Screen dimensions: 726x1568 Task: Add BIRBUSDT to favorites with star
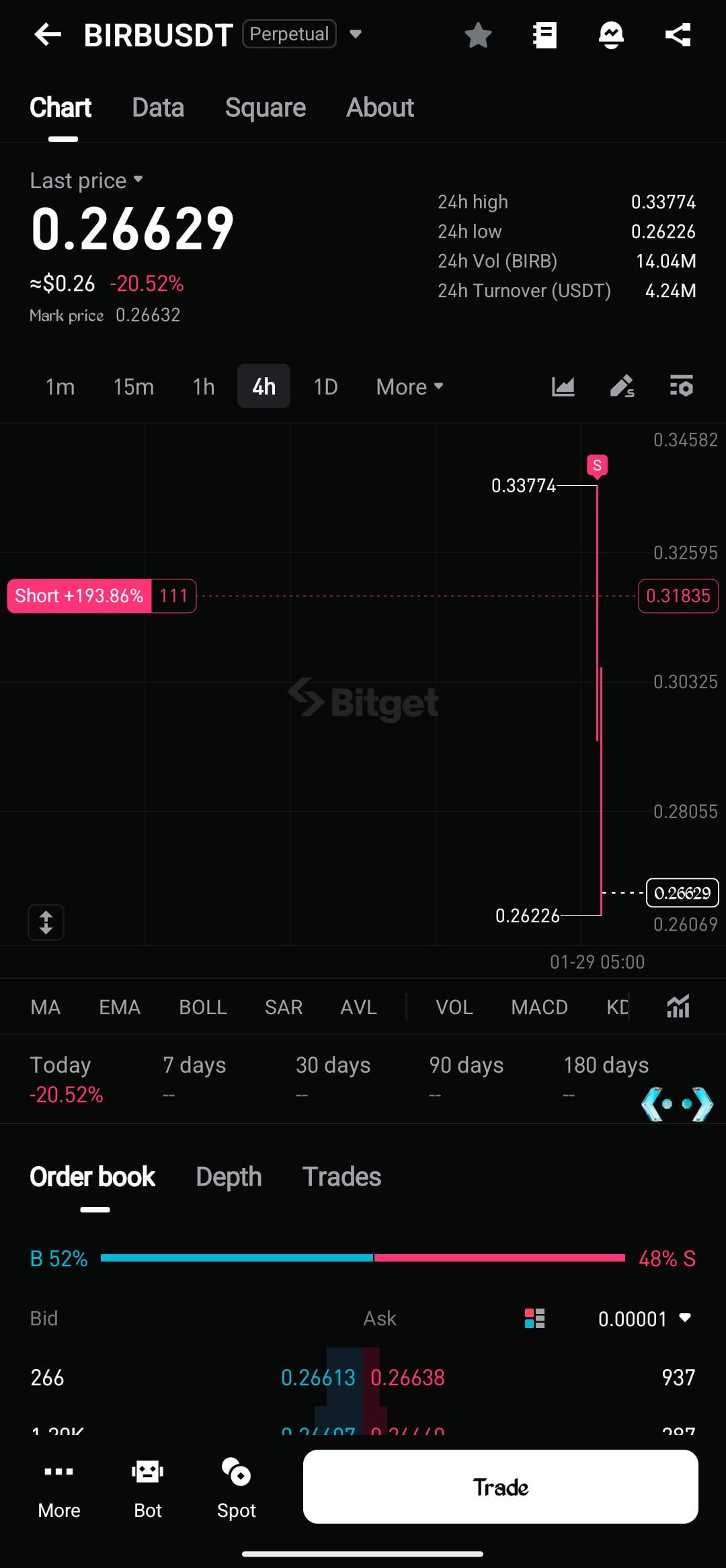pyautogui.click(x=478, y=35)
